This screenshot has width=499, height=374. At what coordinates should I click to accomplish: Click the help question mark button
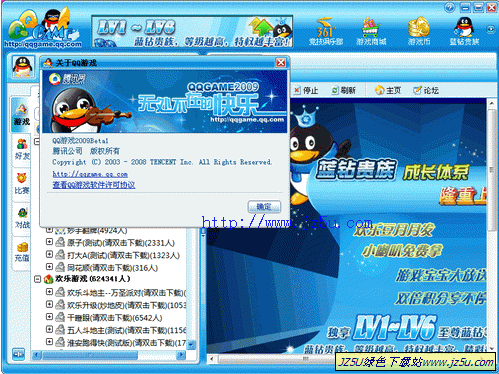pyautogui.click(x=450, y=7)
